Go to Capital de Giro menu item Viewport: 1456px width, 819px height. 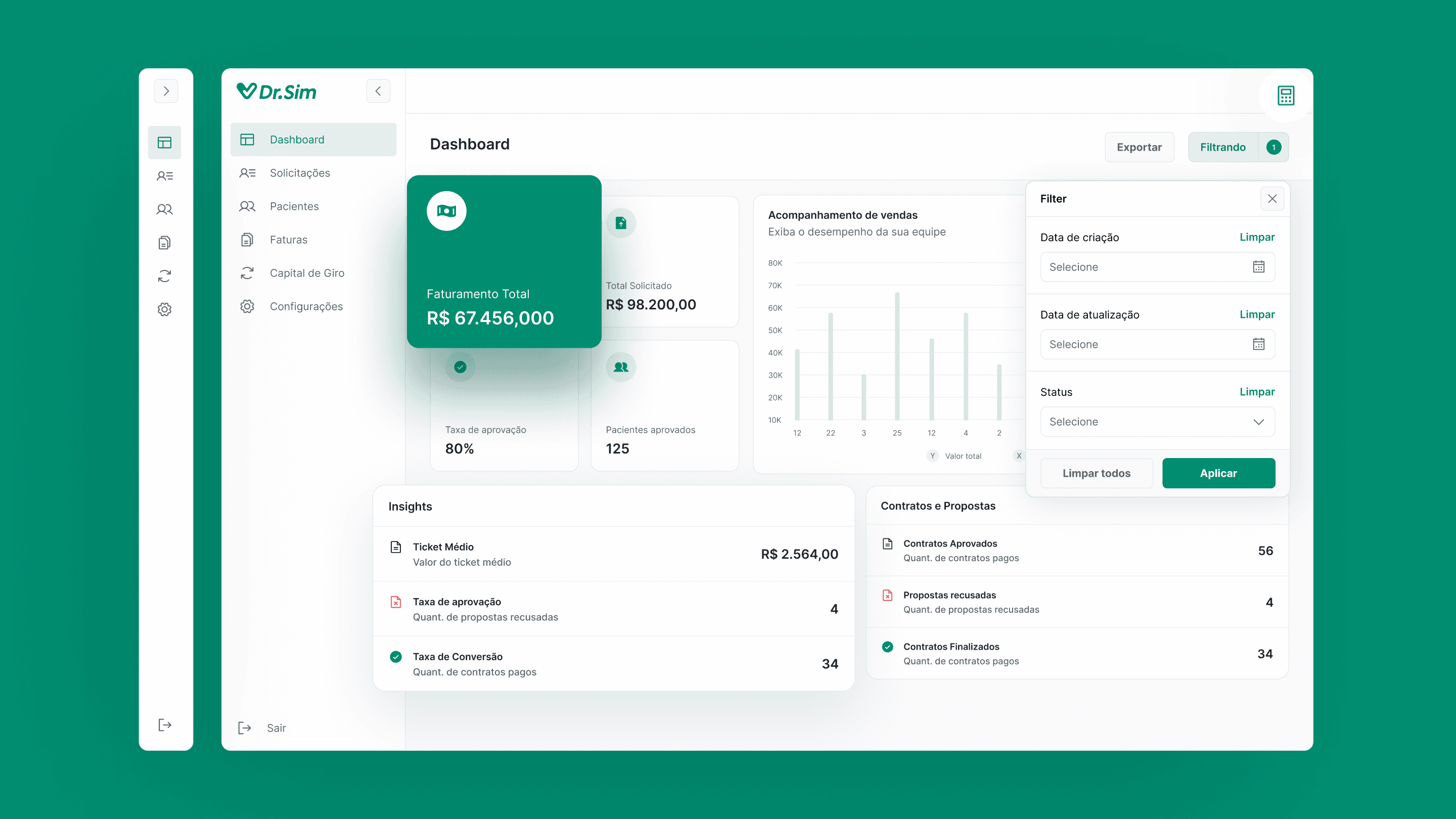[x=306, y=273]
